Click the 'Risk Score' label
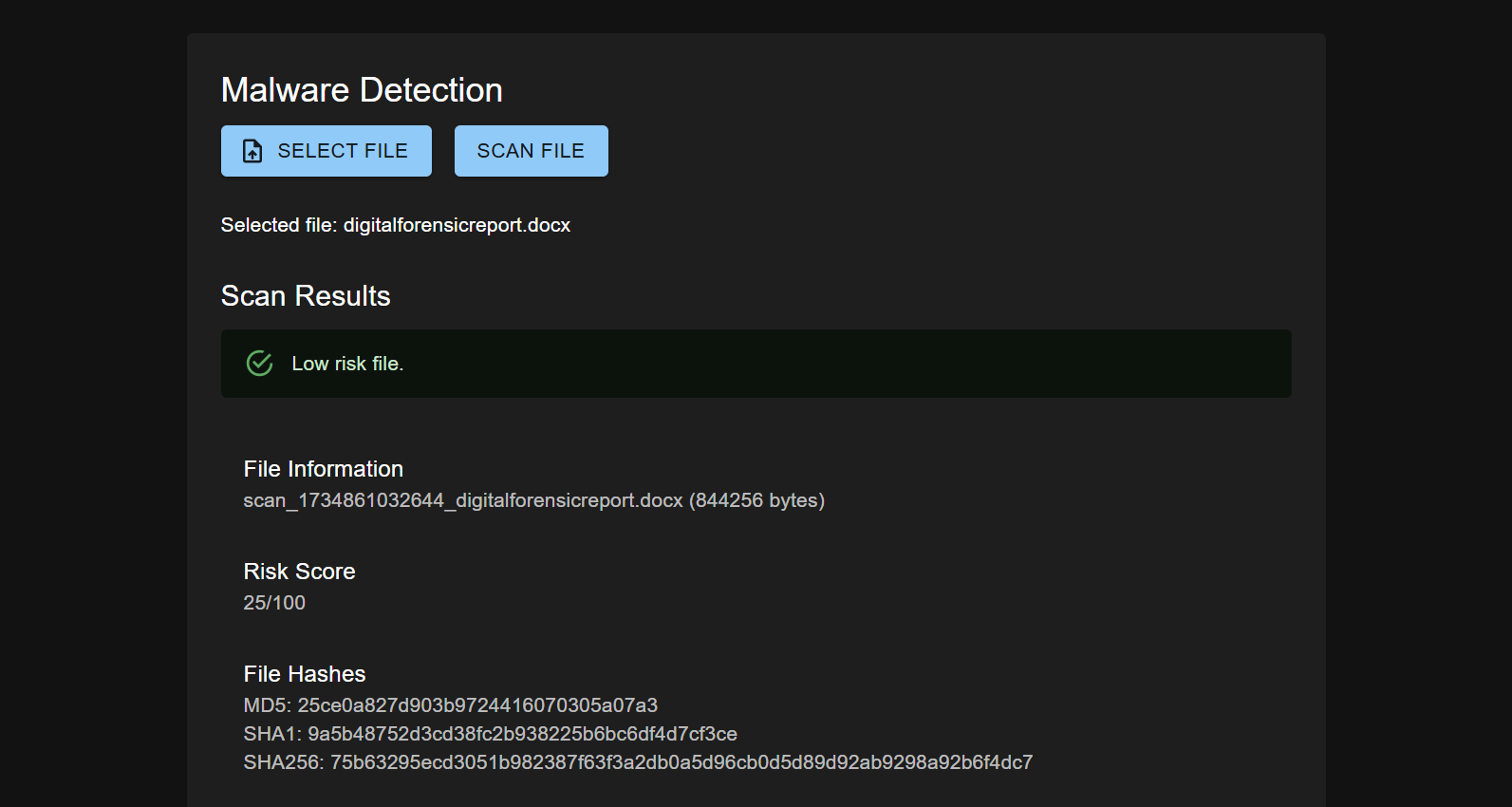The width and height of the screenshot is (1512, 807). [x=299, y=572]
